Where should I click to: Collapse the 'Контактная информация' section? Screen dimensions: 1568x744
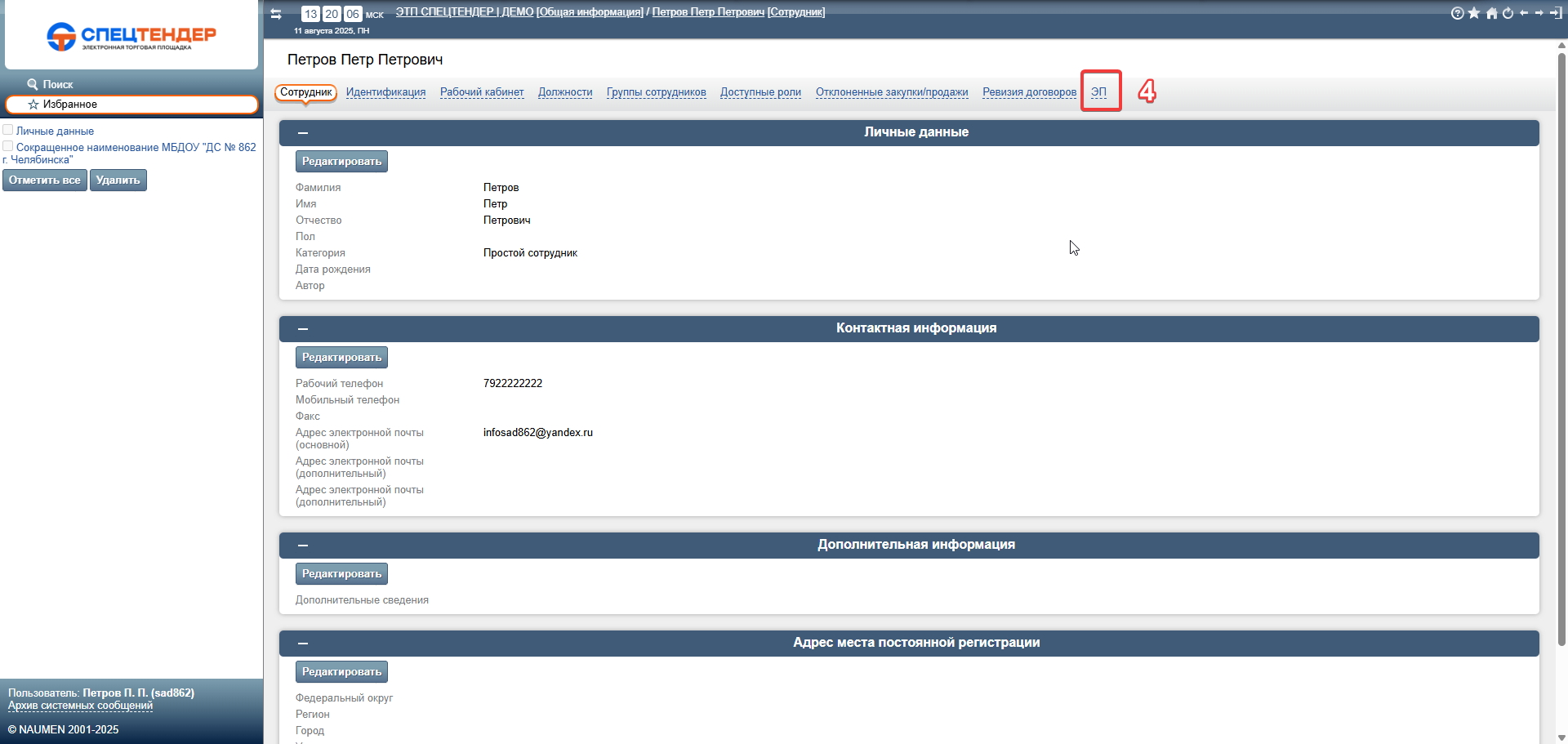click(x=303, y=329)
